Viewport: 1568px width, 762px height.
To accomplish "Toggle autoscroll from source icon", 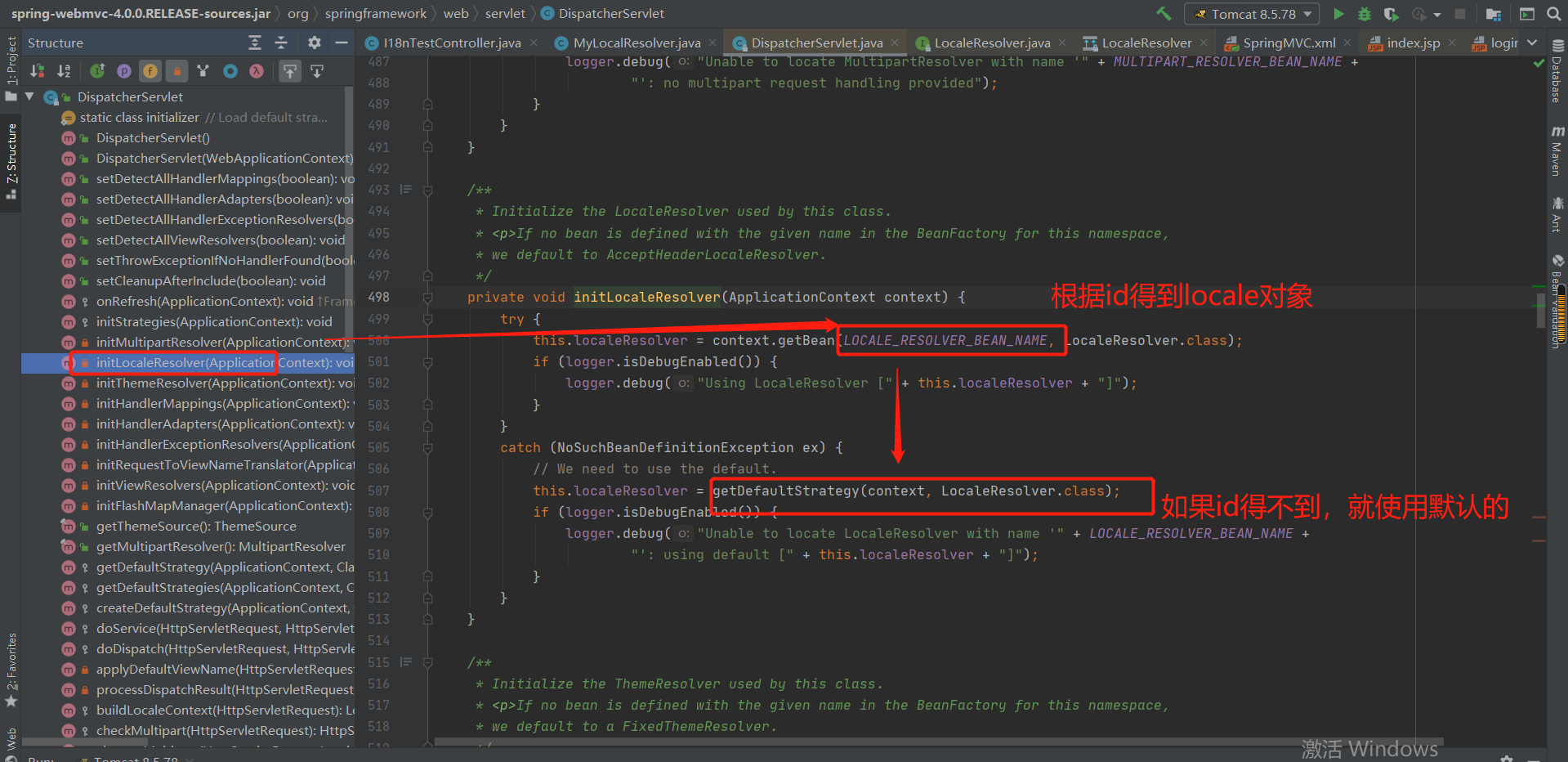I will coord(317,71).
